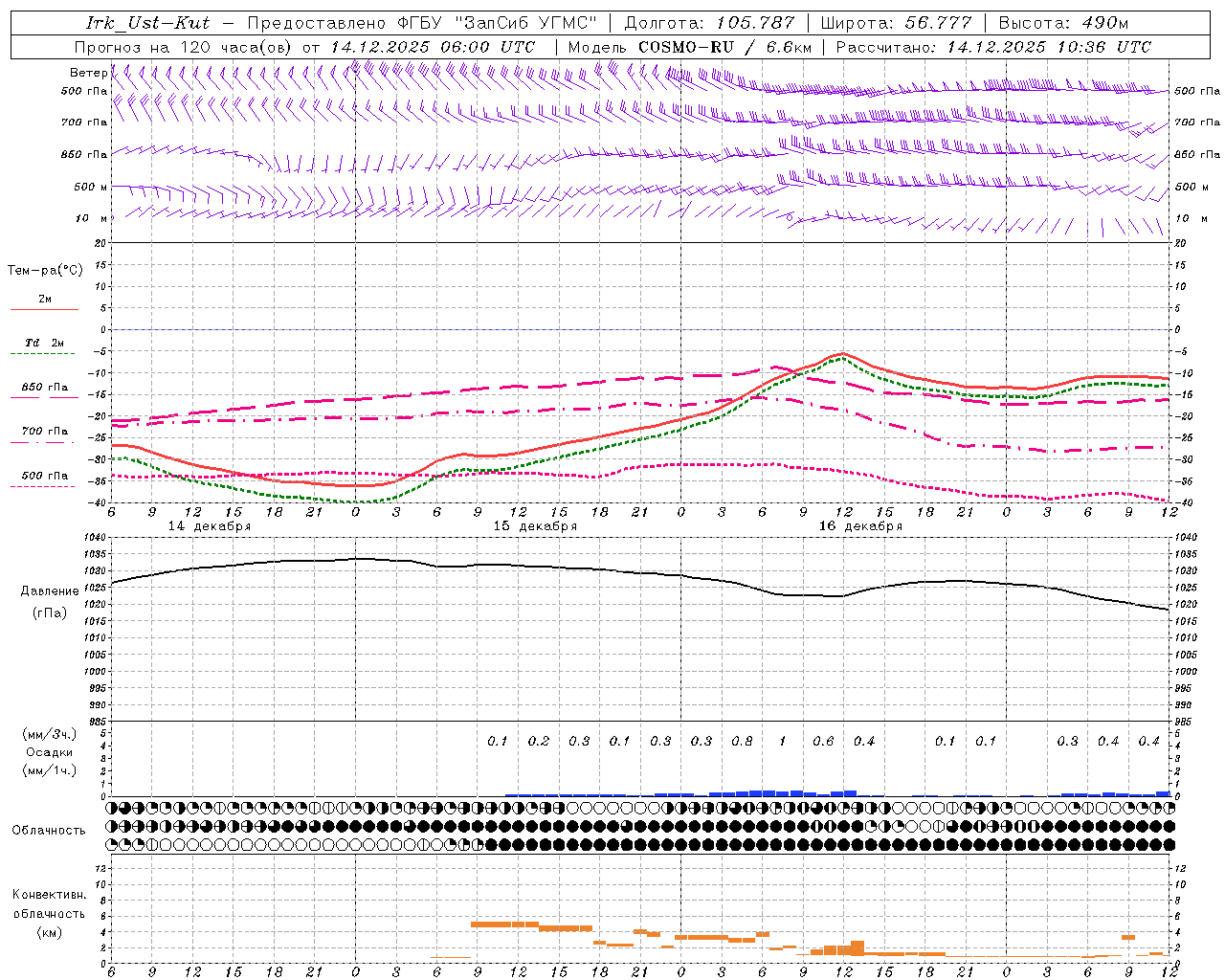Click the Широта: 56.777 value
The height and width of the screenshot is (980, 1225).
coord(897,23)
